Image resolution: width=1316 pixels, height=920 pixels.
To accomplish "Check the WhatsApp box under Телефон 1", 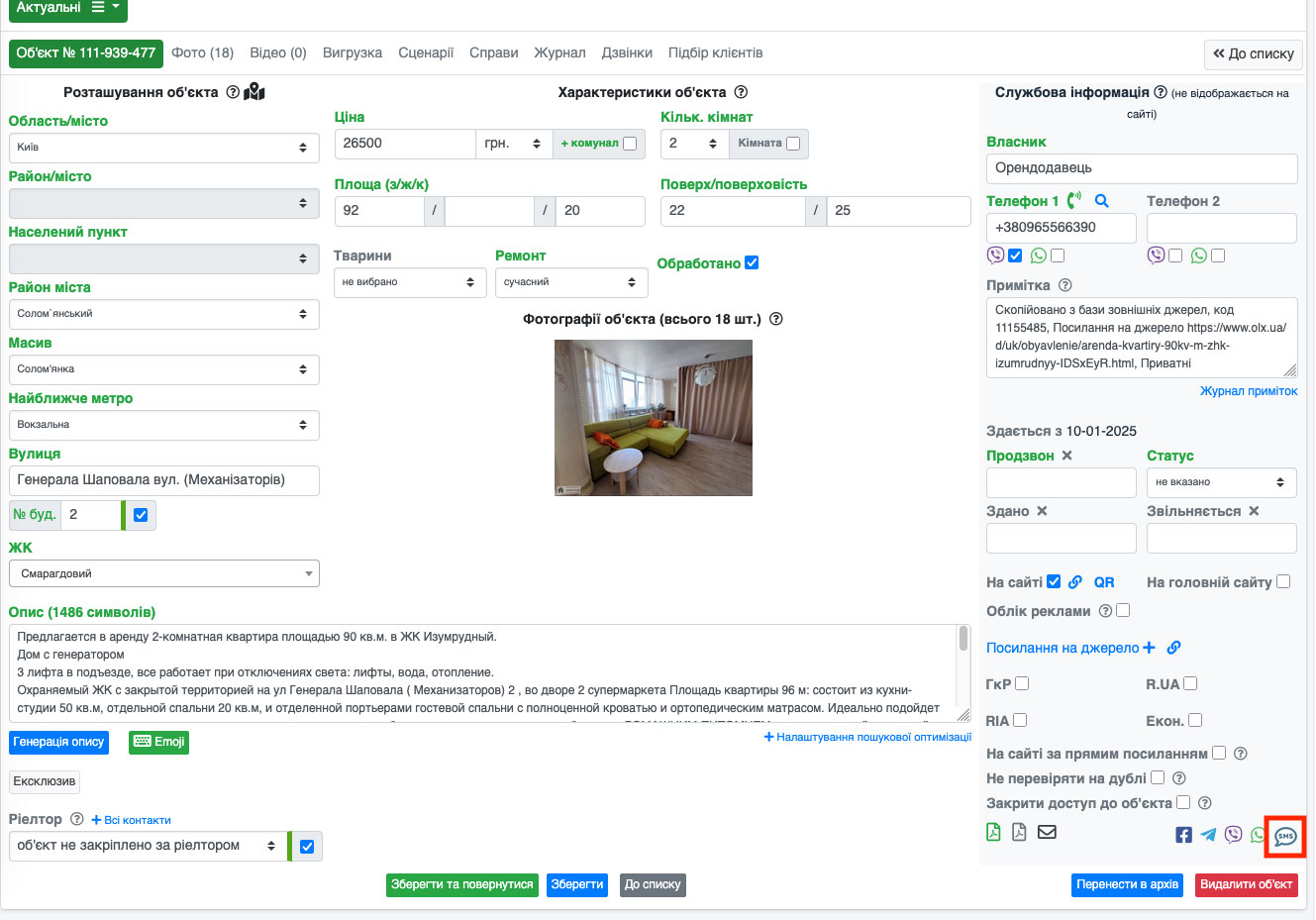I will [1058, 256].
